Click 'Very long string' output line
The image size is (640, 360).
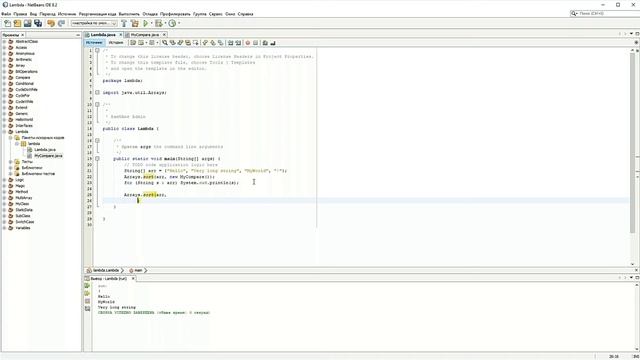[x=116, y=307]
